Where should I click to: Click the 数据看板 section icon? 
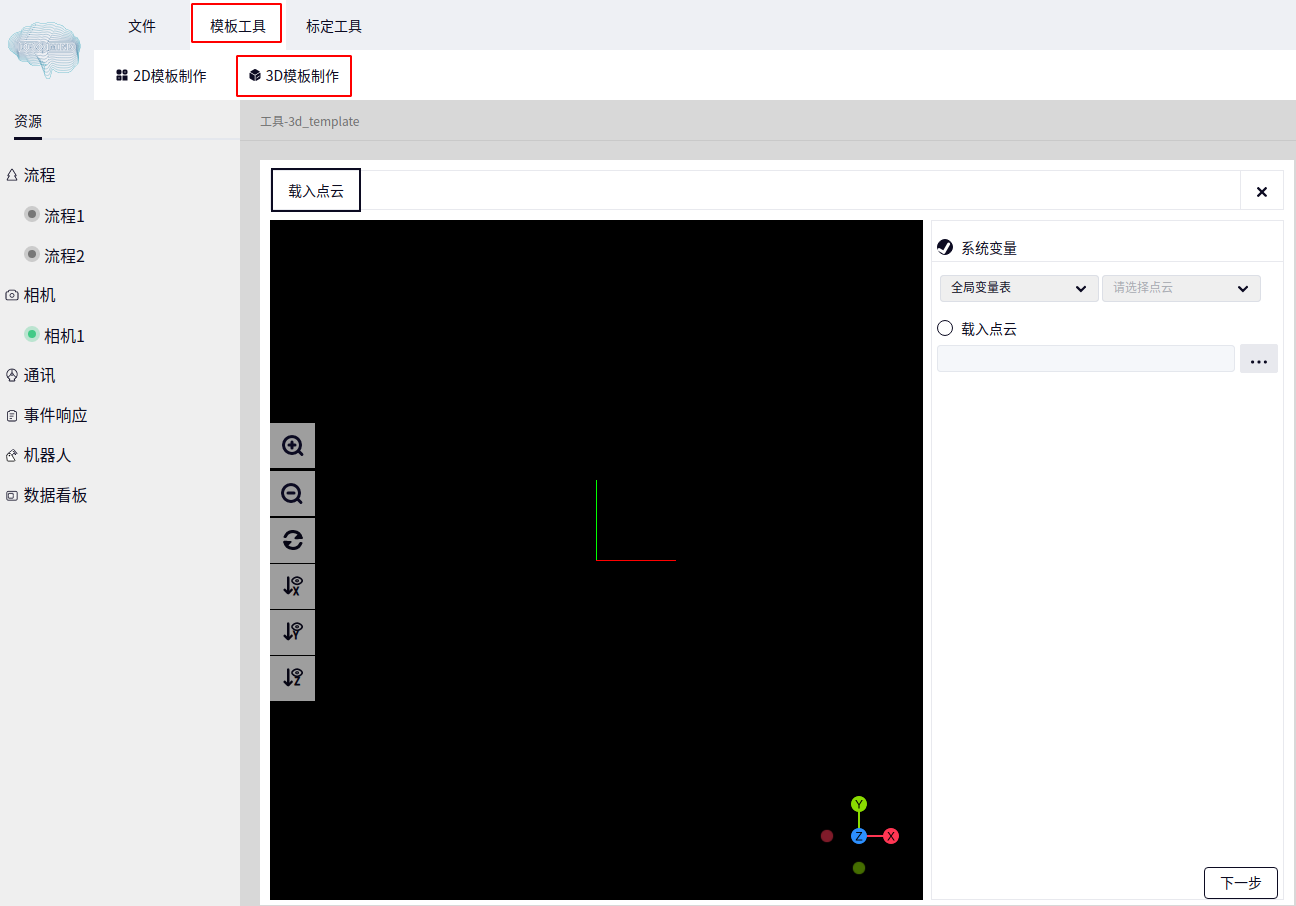pyautogui.click(x=12, y=495)
